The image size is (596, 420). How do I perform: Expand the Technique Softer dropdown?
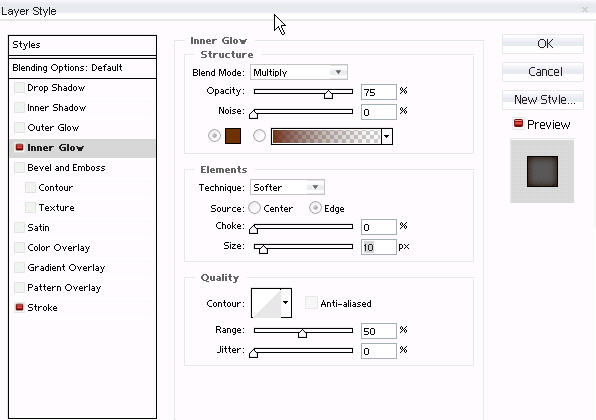[x=287, y=187]
